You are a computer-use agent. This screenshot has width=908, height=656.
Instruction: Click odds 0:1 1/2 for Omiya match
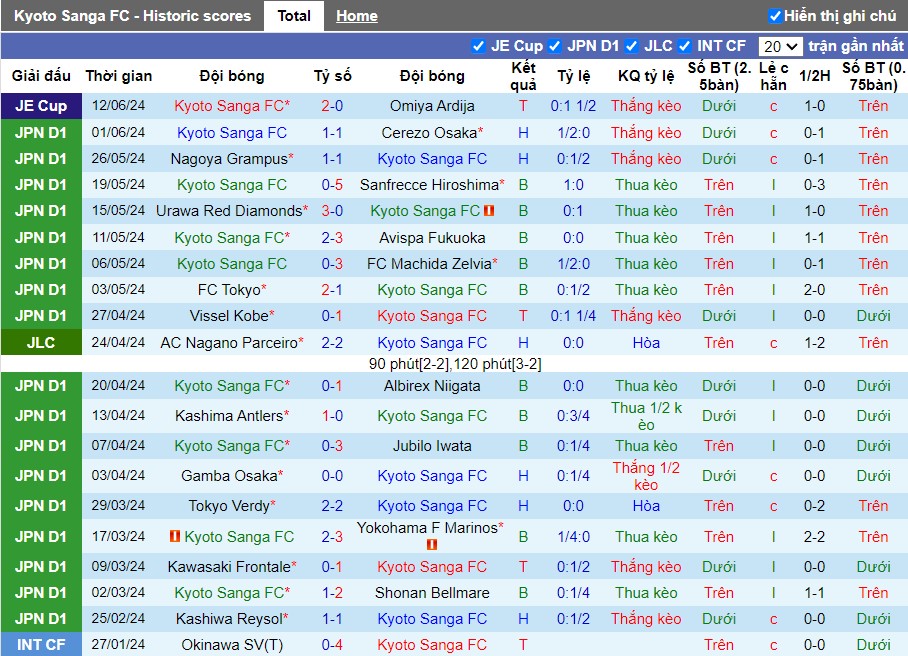click(573, 106)
